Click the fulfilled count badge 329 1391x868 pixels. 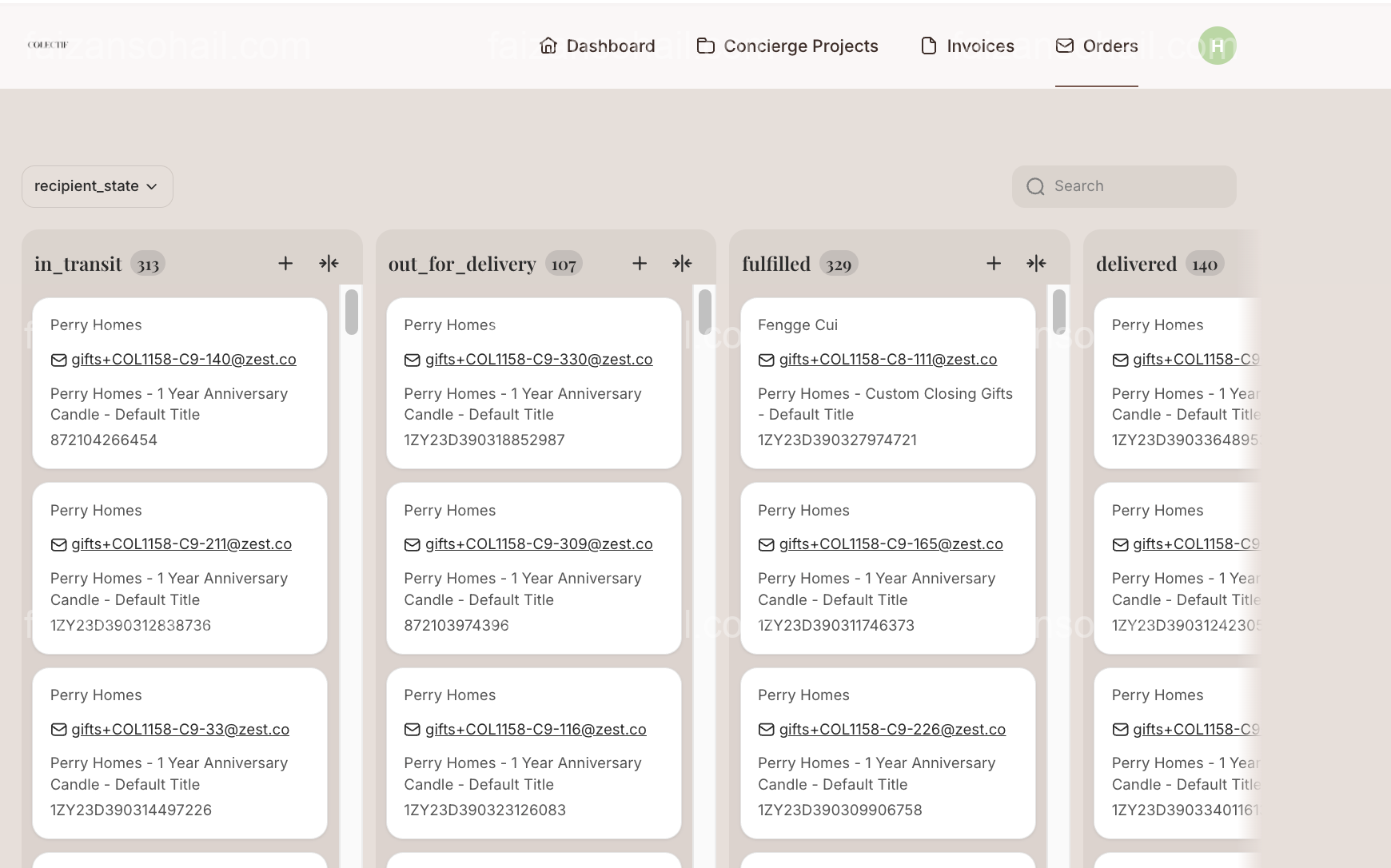pyautogui.click(x=839, y=264)
